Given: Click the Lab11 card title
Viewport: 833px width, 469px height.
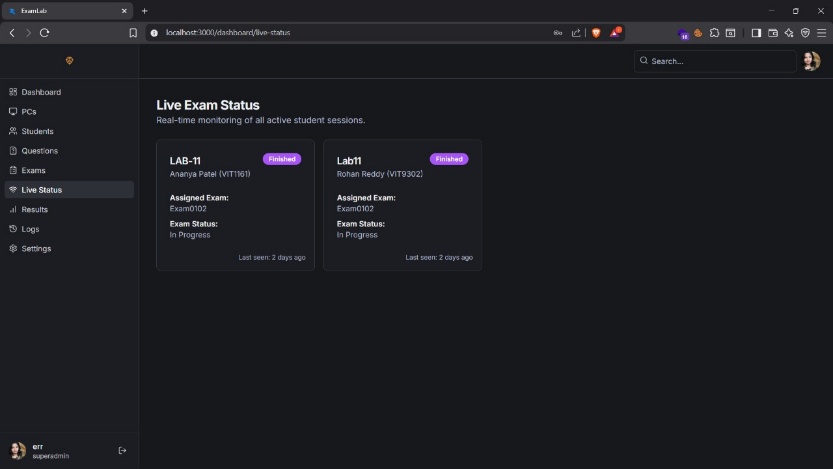Looking at the screenshot, I should click(x=349, y=160).
